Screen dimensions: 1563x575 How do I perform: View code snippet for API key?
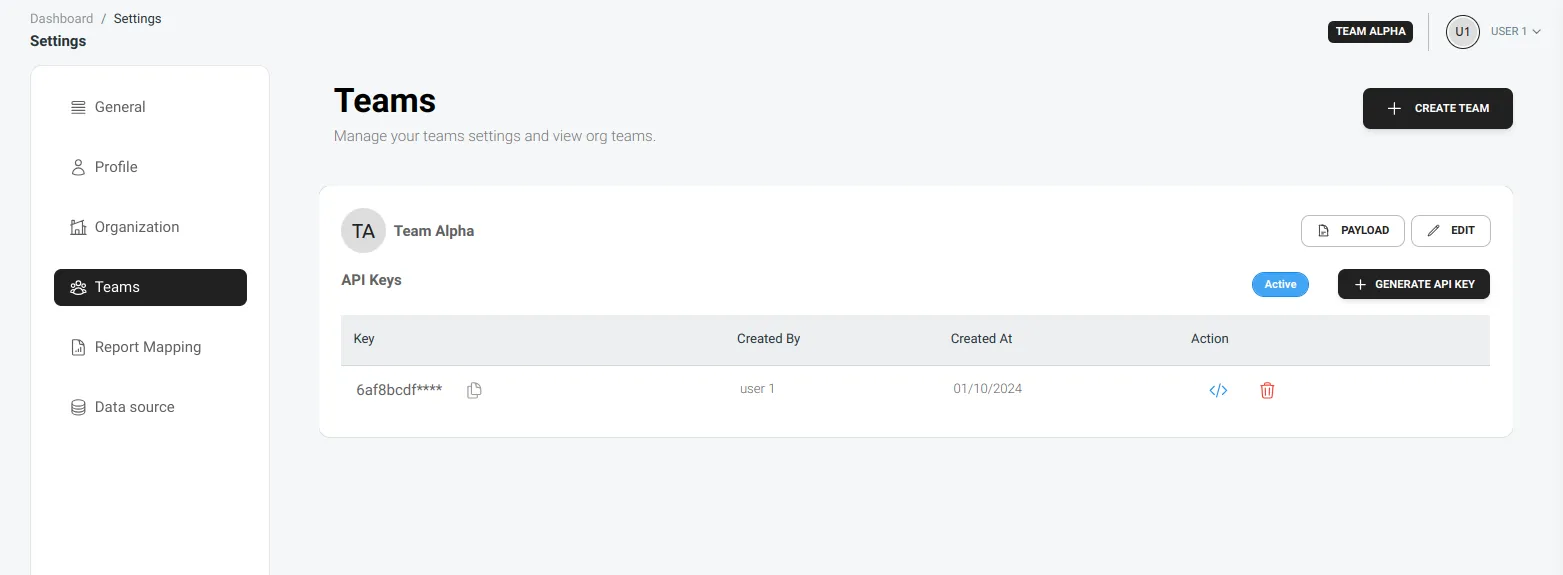pyautogui.click(x=1218, y=390)
